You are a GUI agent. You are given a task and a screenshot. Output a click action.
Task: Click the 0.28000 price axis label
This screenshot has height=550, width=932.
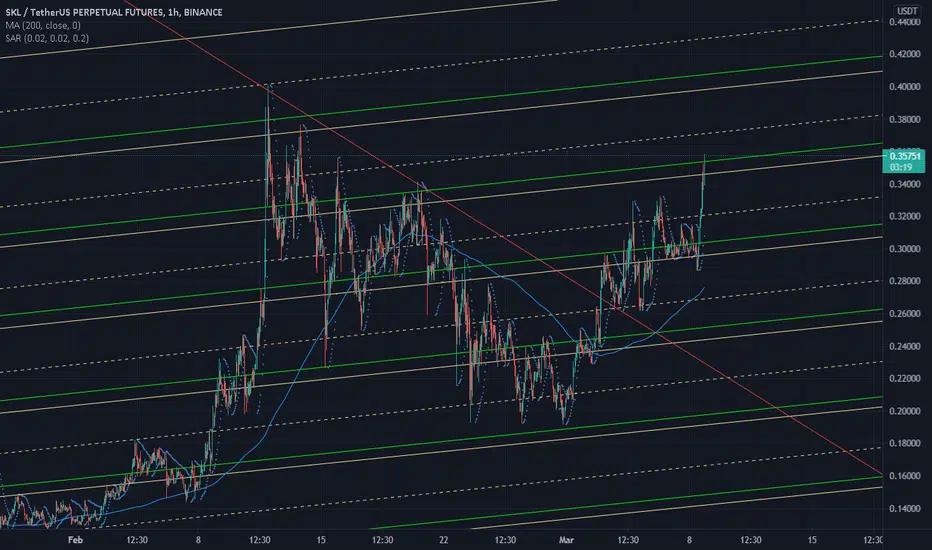(x=905, y=281)
